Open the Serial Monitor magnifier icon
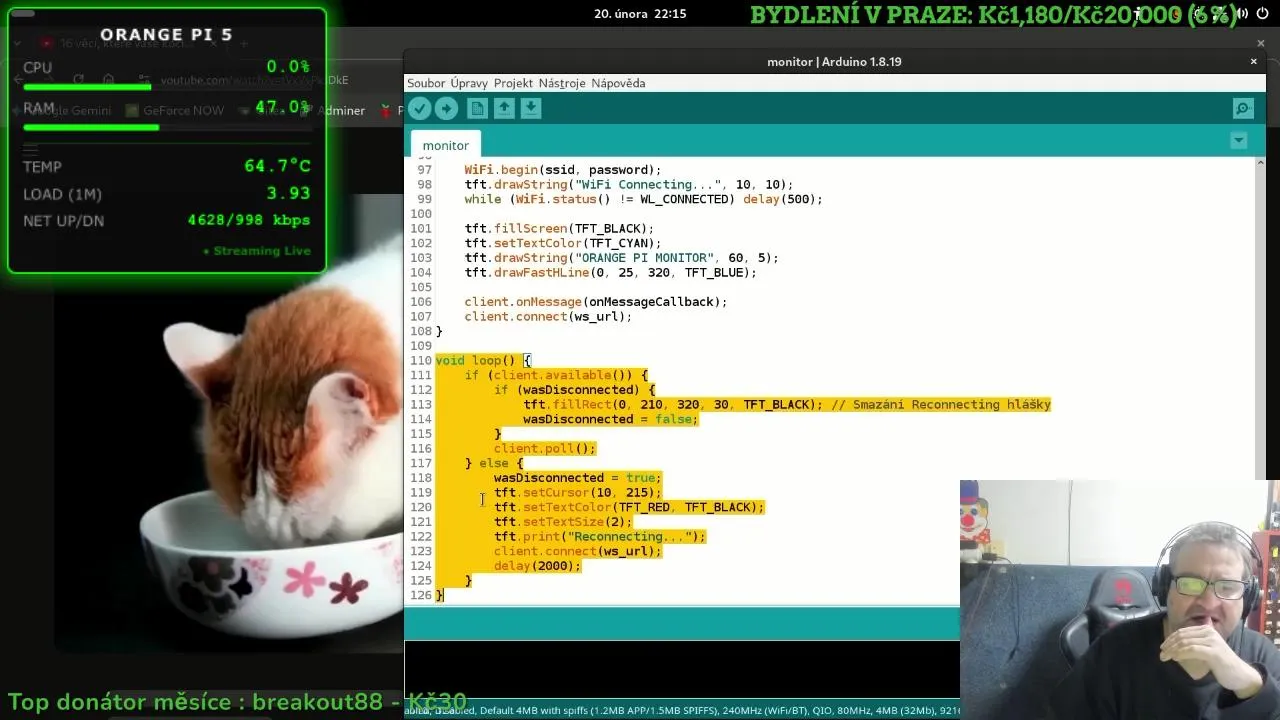Image resolution: width=1280 pixels, height=720 pixels. coord(1243,109)
